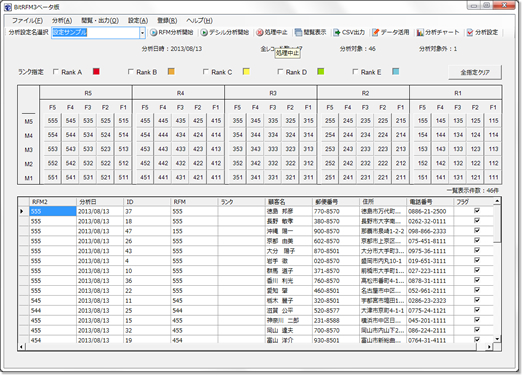Screen dimensions: 524x380
Task: Open the 分析(A) menu
Action: (x=62, y=21)
